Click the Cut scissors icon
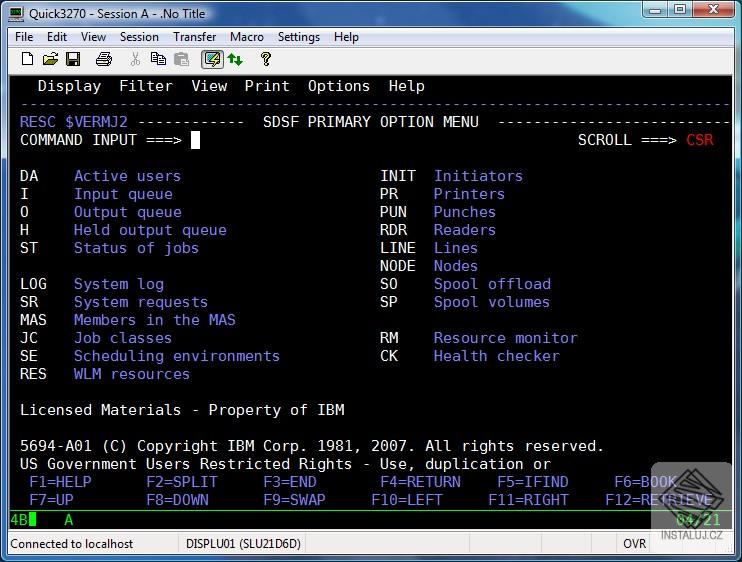This screenshot has height=562, width=742. (135, 60)
